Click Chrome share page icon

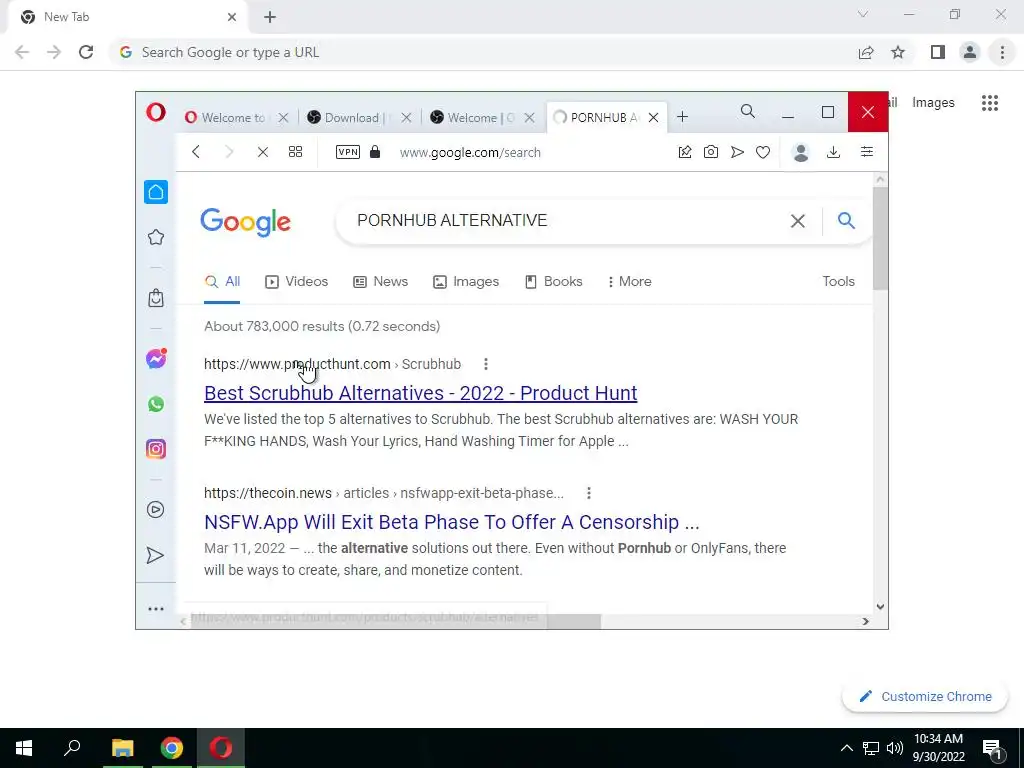click(x=866, y=52)
